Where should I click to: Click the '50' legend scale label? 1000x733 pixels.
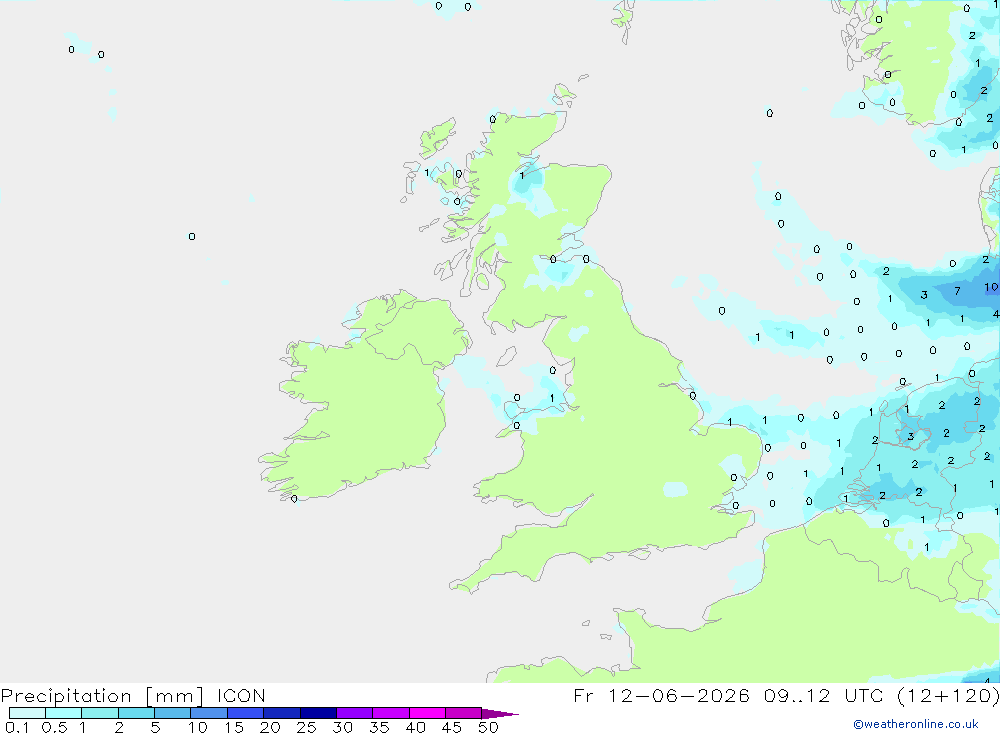(488, 727)
